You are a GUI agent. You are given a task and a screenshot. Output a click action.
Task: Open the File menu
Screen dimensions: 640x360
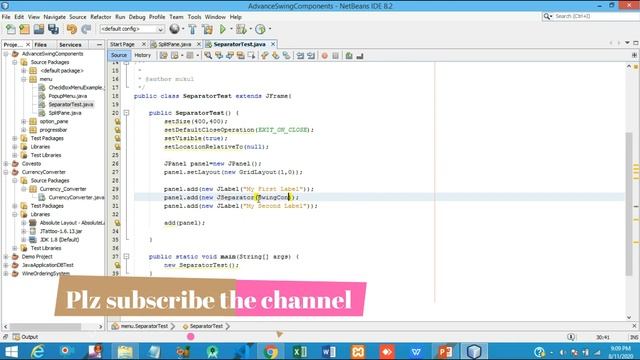(x=6, y=17)
